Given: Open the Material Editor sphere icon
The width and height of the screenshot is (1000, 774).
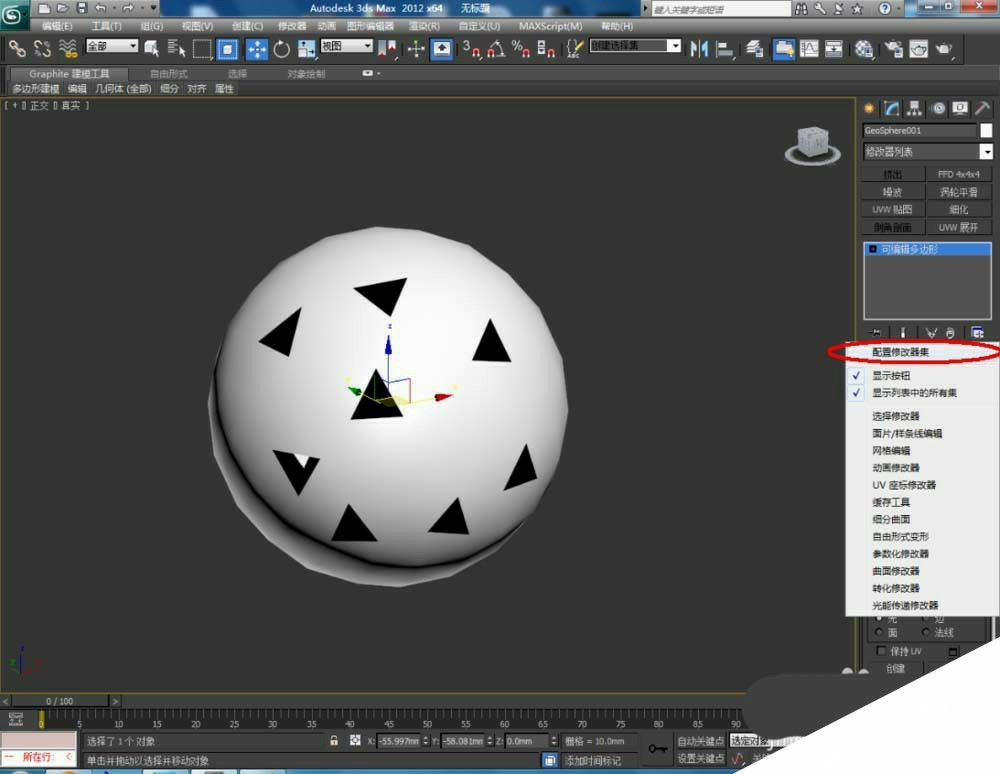Looking at the screenshot, I should click(864, 48).
